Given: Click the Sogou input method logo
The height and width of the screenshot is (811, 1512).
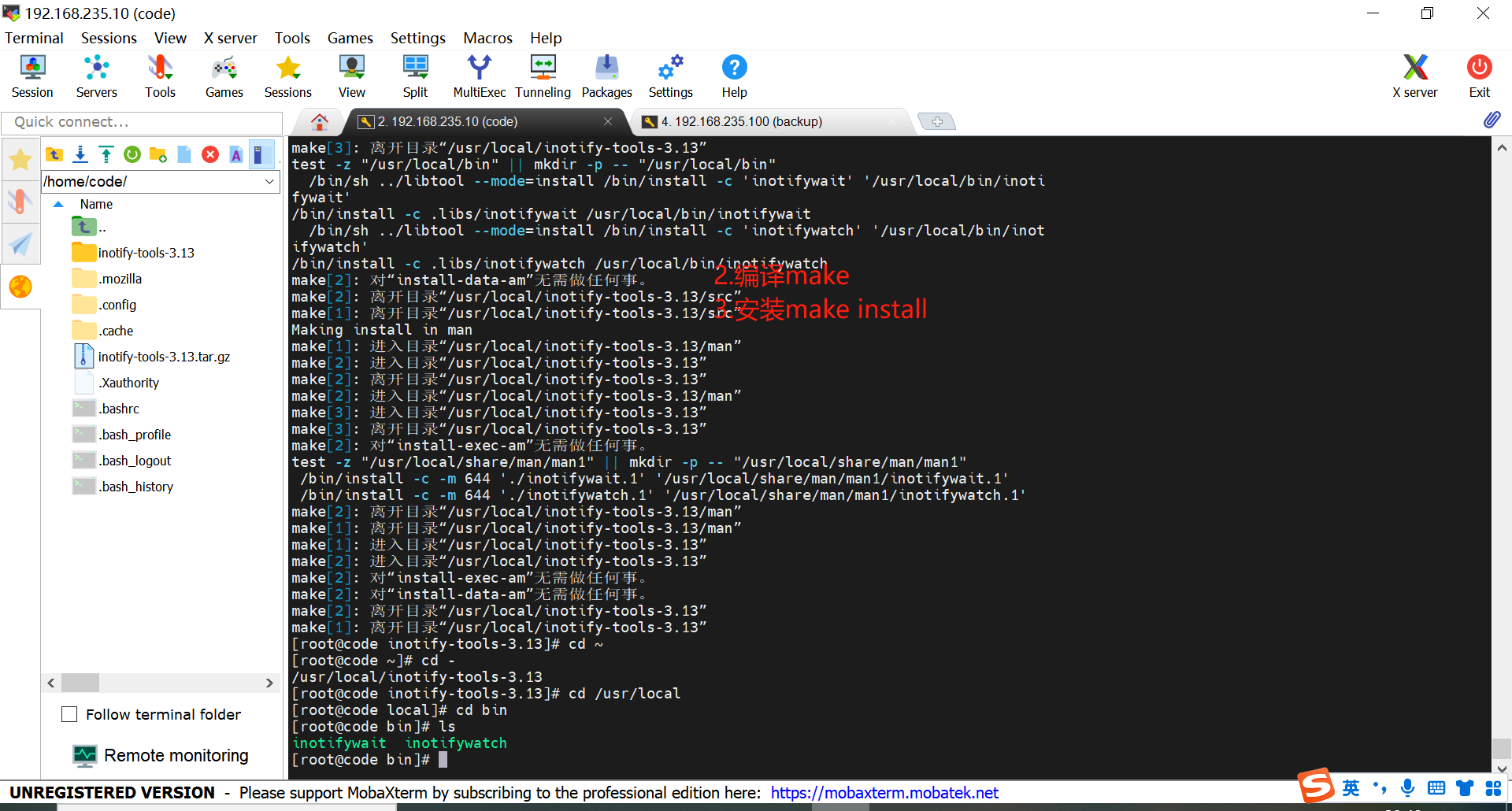Looking at the screenshot, I should pyautogui.click(x=1316, y=786).
